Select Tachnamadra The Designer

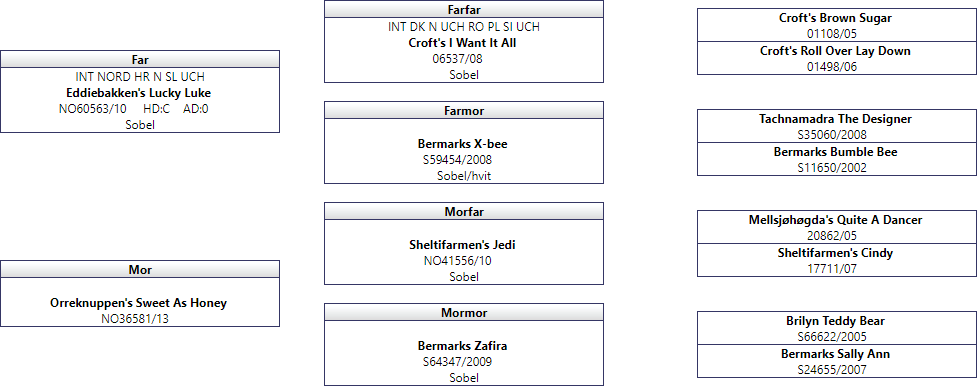[836, 118]
